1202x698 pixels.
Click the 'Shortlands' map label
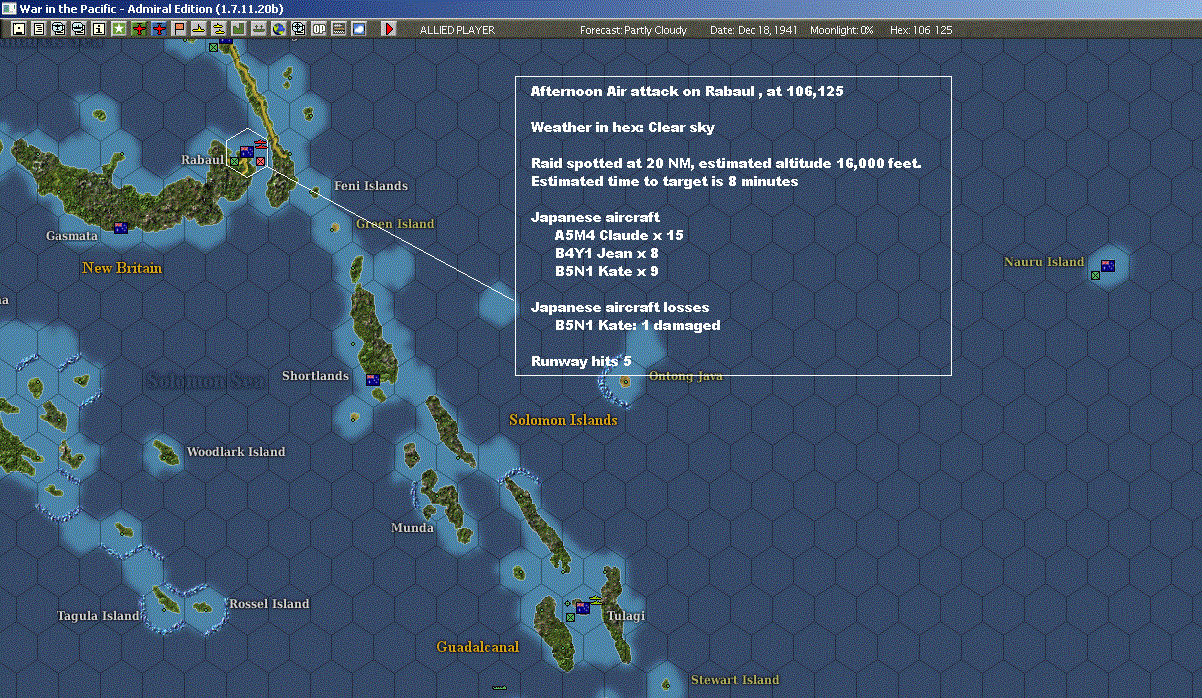coord(315,376)
